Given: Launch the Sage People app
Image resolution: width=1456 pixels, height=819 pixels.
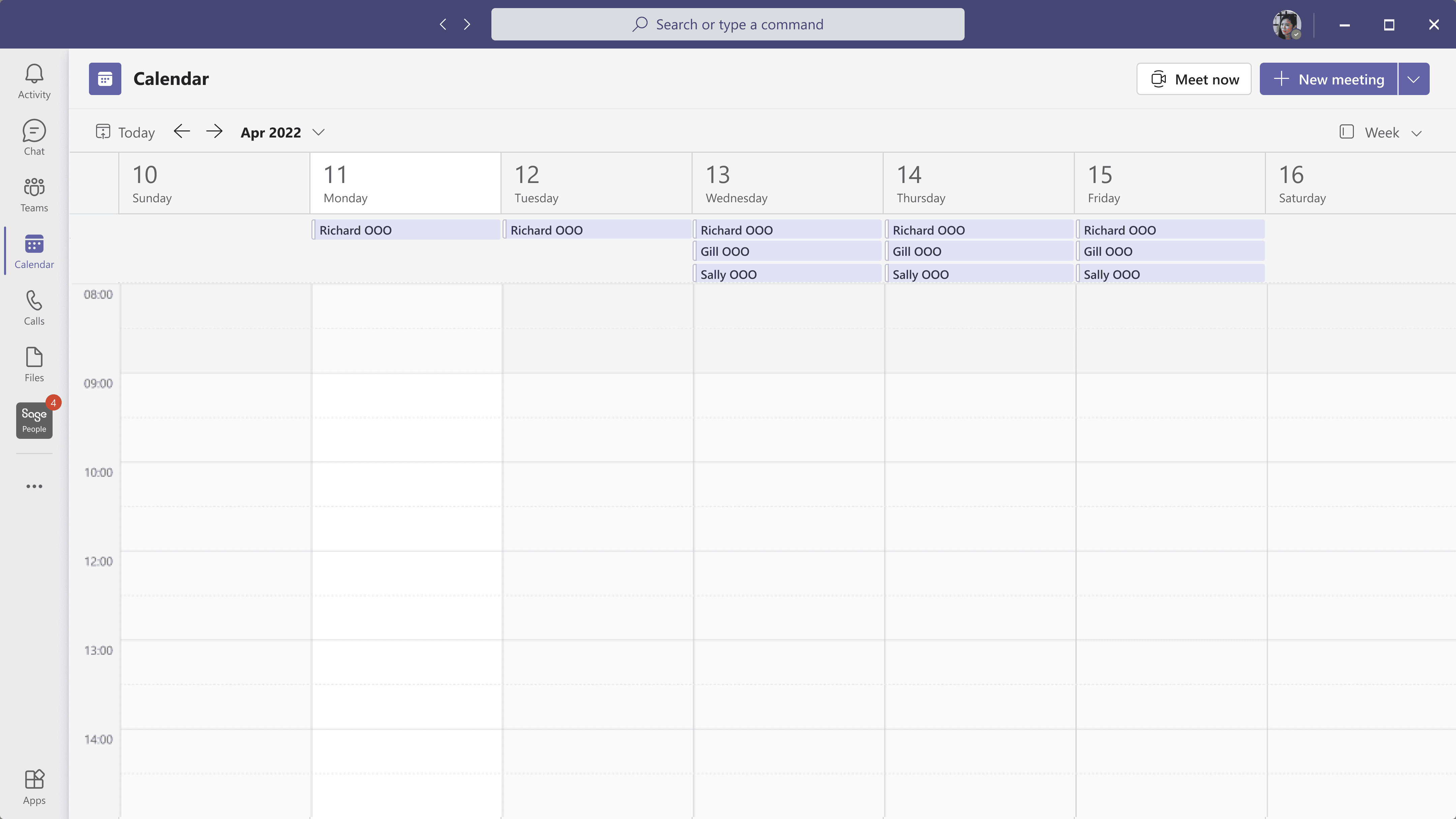Looking at the screenshot, I should point(34,420).
